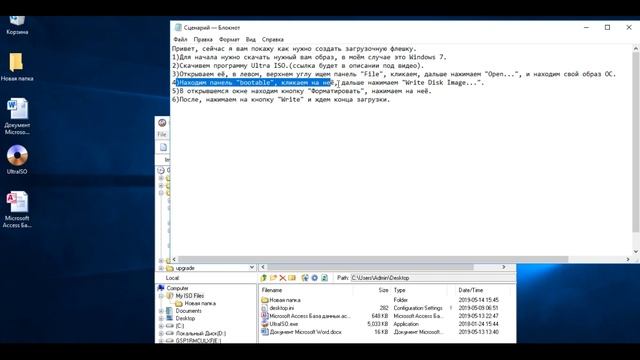Click the blue gear icon in Local toolbar
The height and width of the screenshot is (360, 640).
pos(314,278)
